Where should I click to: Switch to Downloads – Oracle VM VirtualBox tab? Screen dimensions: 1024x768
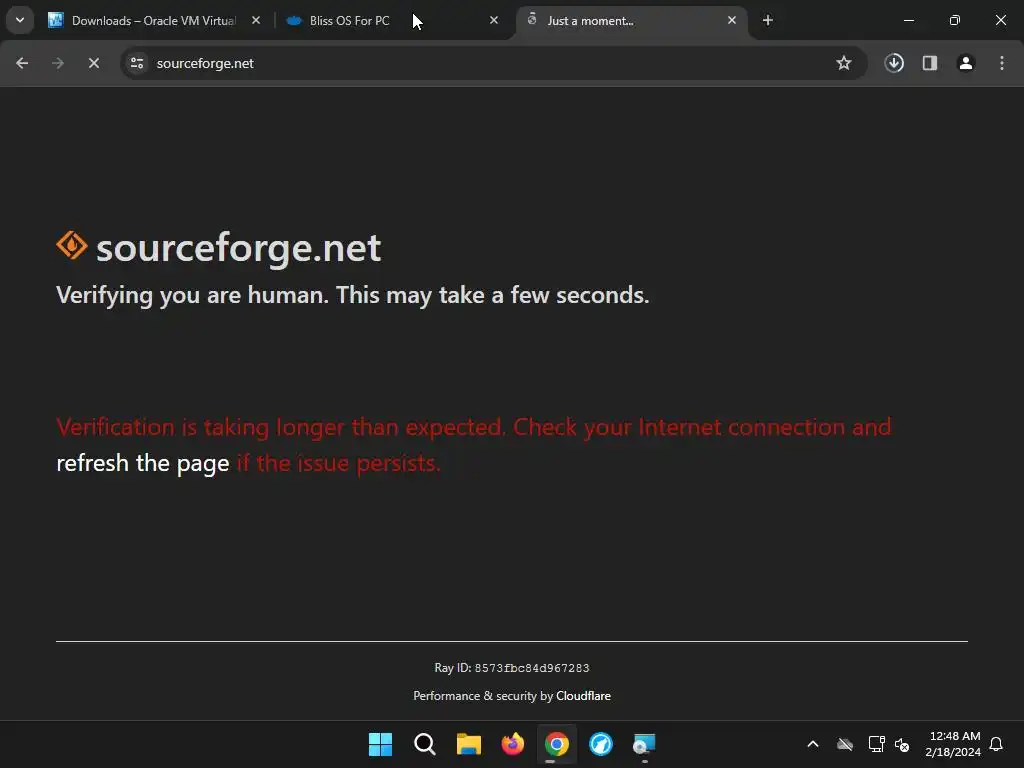click(x=153, y=20)
